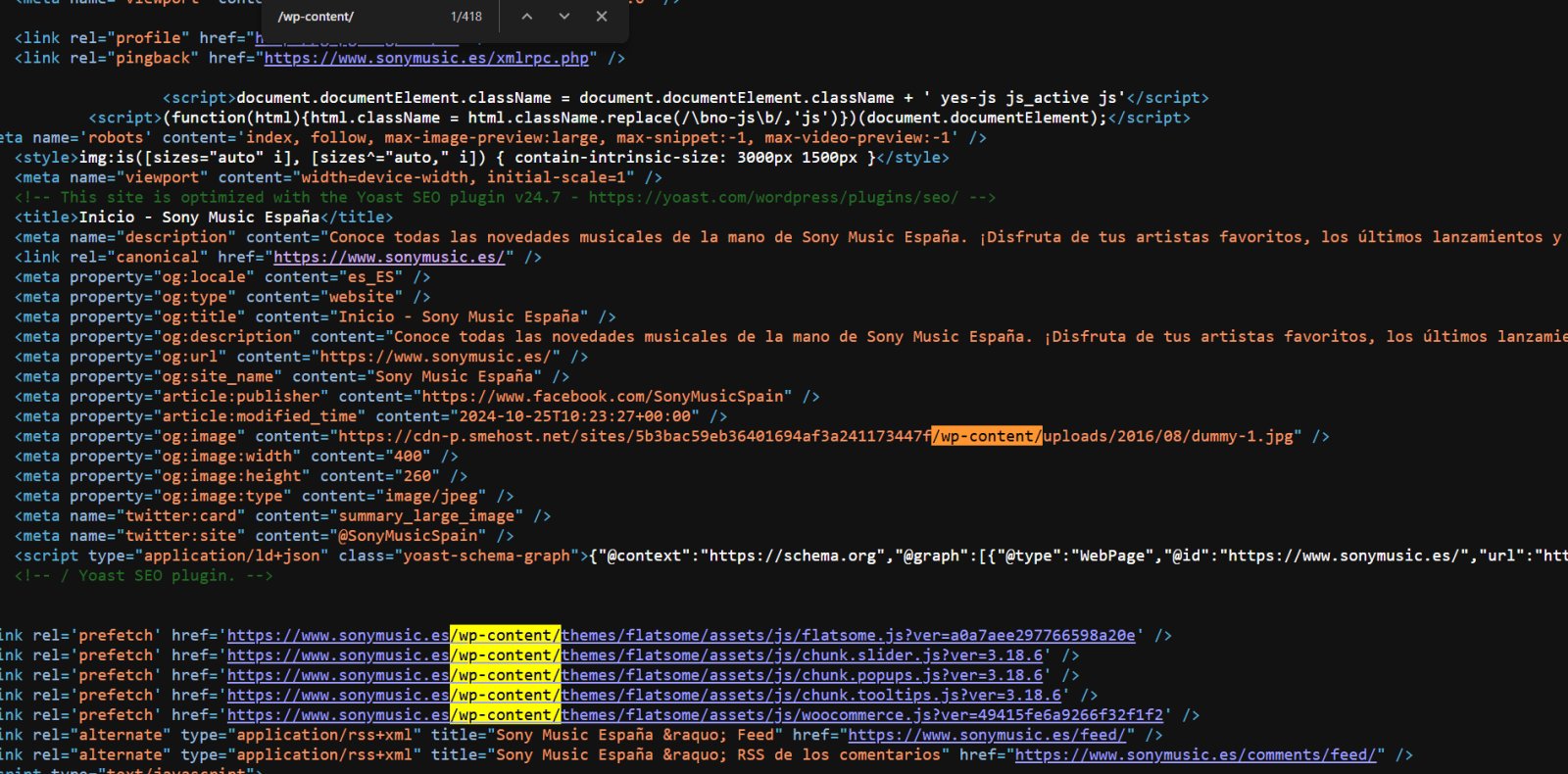The height and width of the screenshot is (774, 1568).
Task: Click the 'og:image:height' property
Action: coord(231,476)
